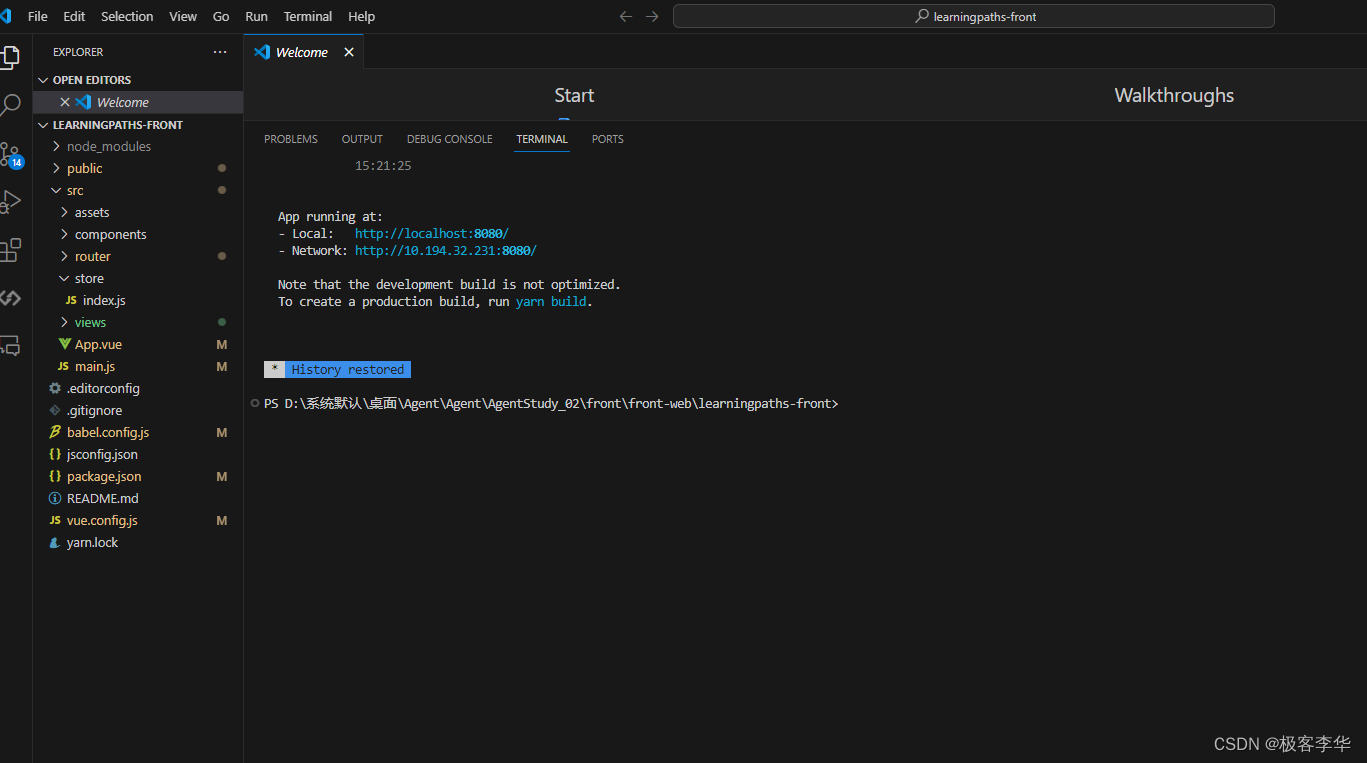
Task: Open Source Control with 14 changes badge
Action: [9, 154]
